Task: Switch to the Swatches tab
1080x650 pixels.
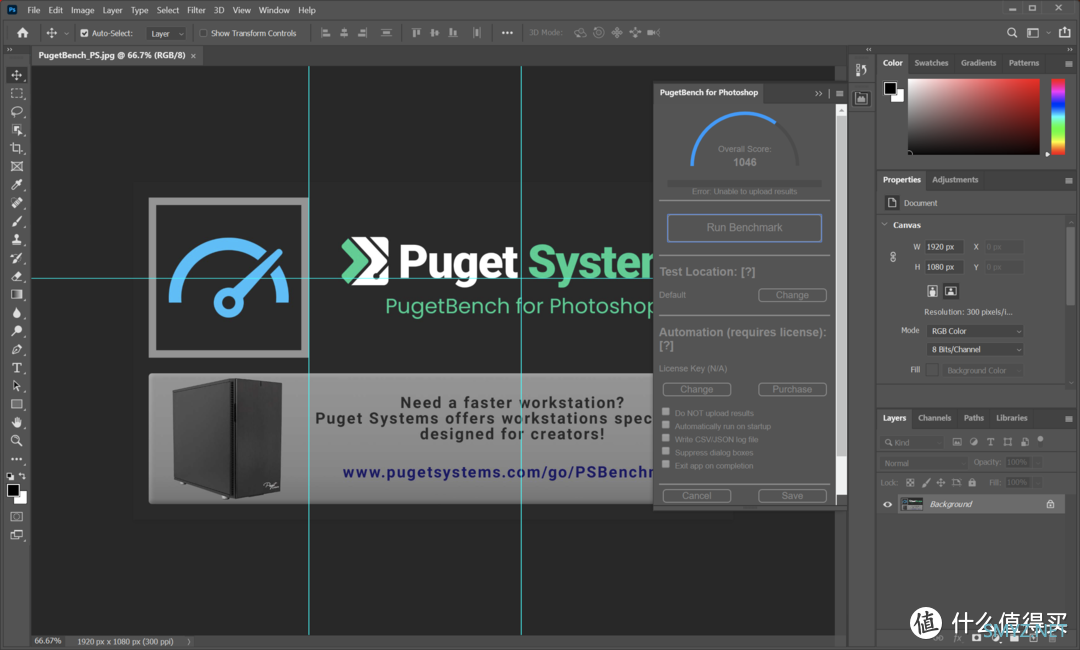Action: tap(931, 63)
